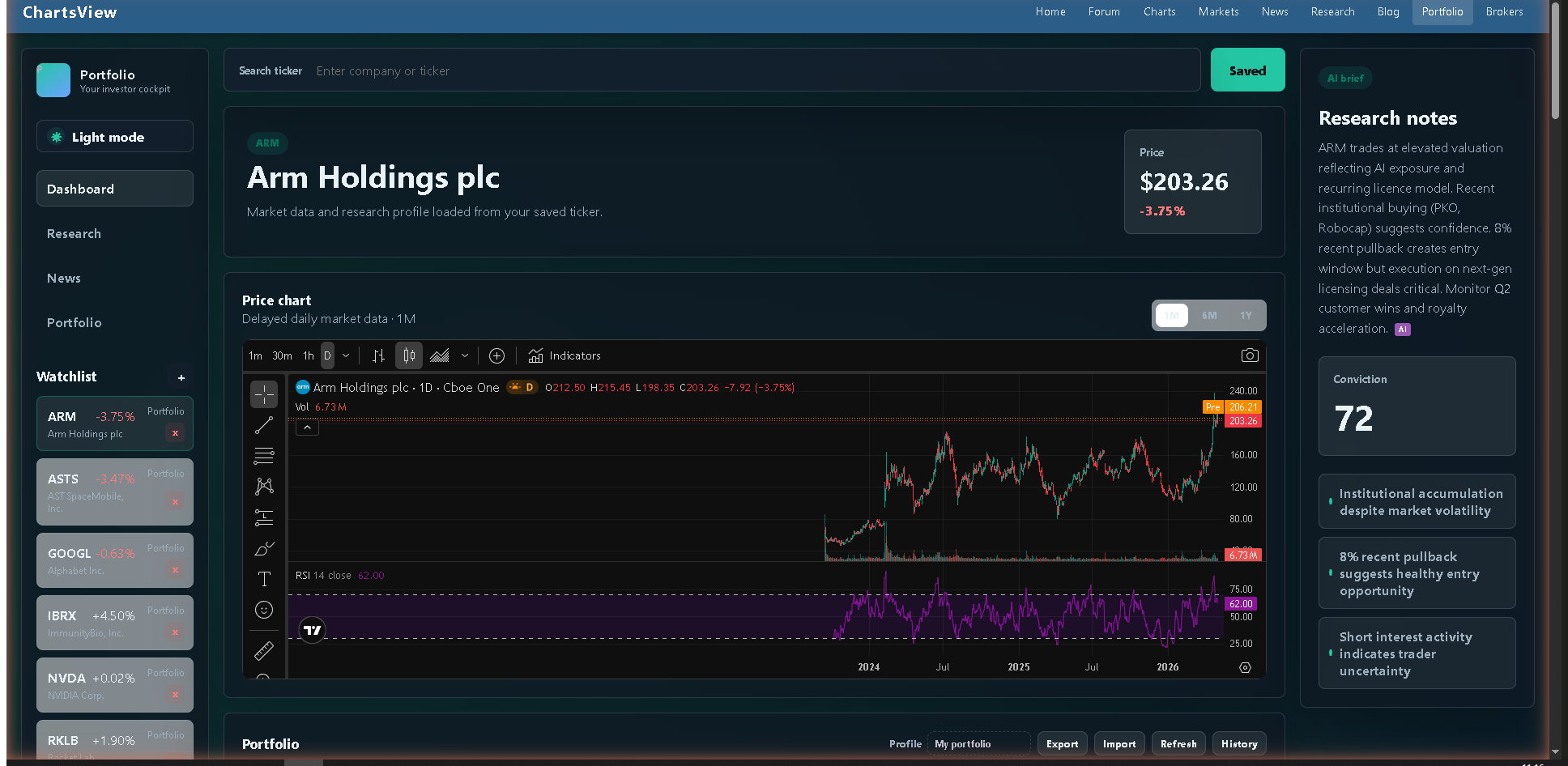Open Dashboard in the sidebar
Image resolution: width=1568 pixels, height=766 pixels.
click(x=115, y=189)
